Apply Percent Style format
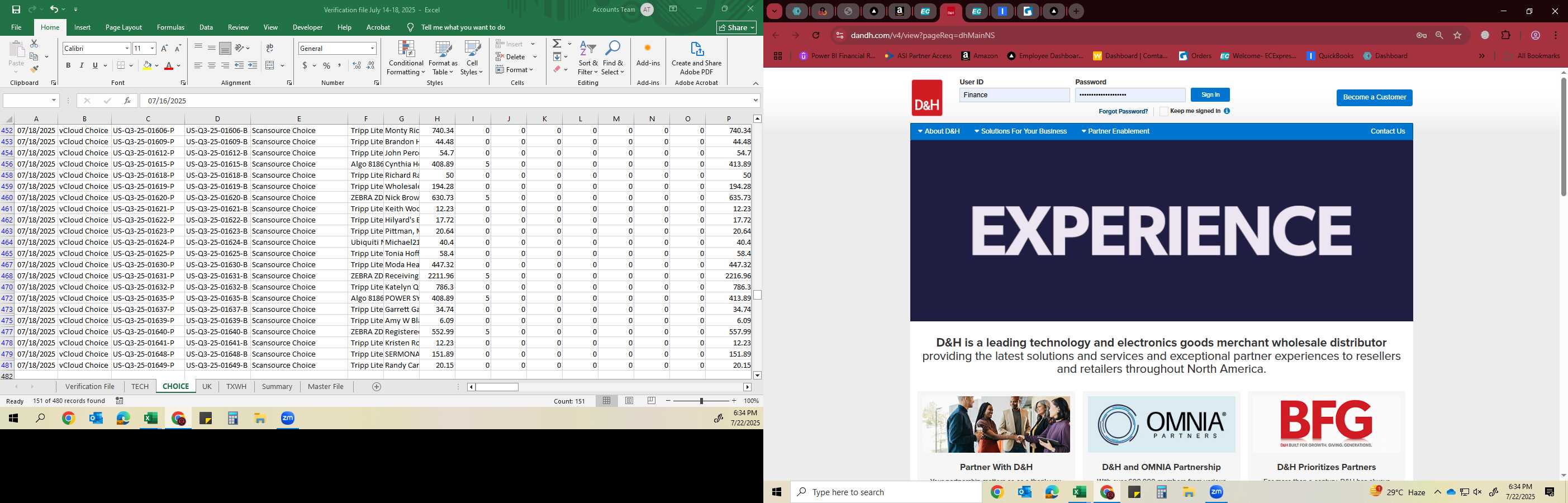Screen dimensions: 1568x503 (327, 65)
